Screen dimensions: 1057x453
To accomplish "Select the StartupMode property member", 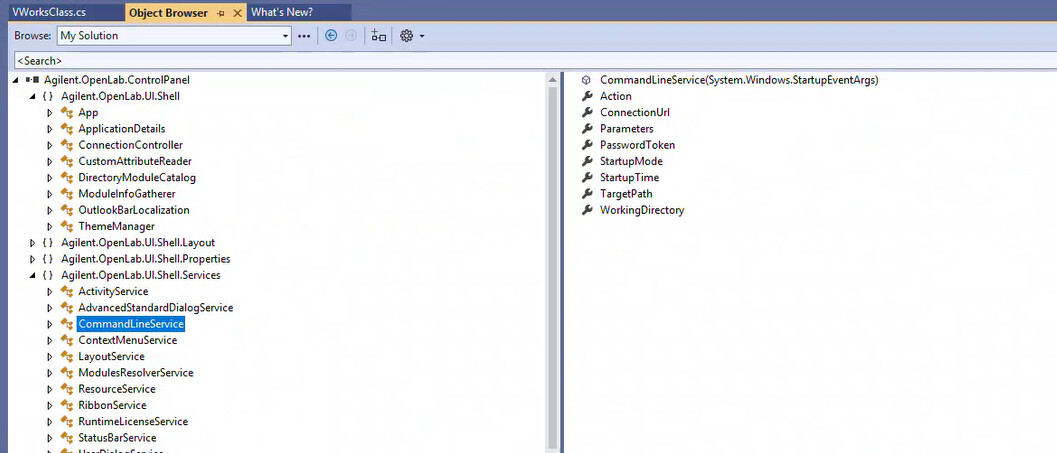I will (632, 161).
